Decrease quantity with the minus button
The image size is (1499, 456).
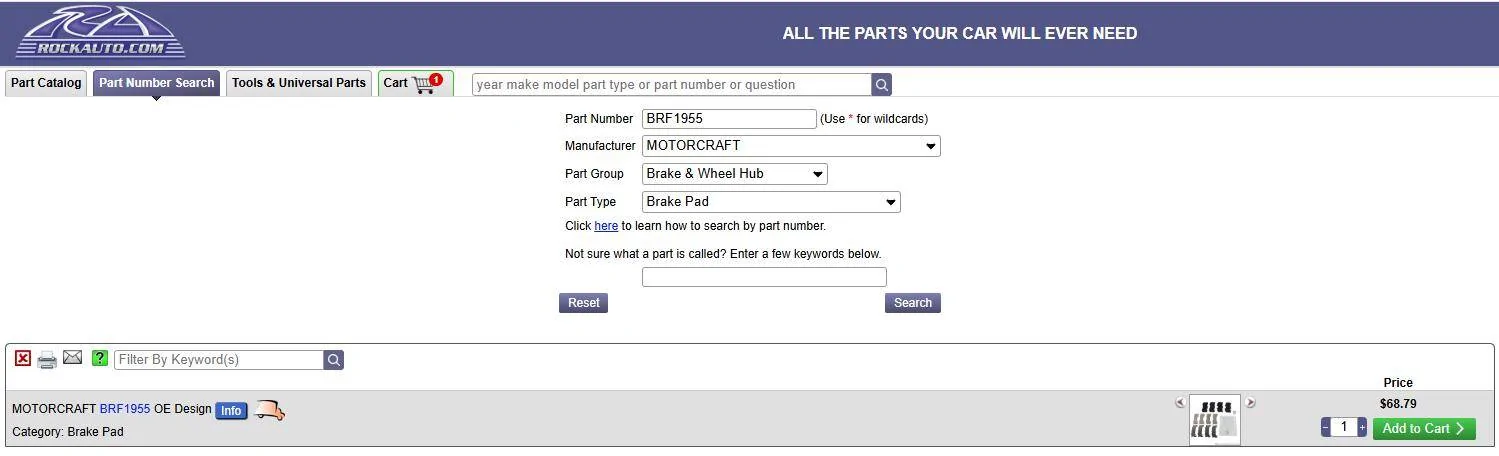click(1326, 428)
